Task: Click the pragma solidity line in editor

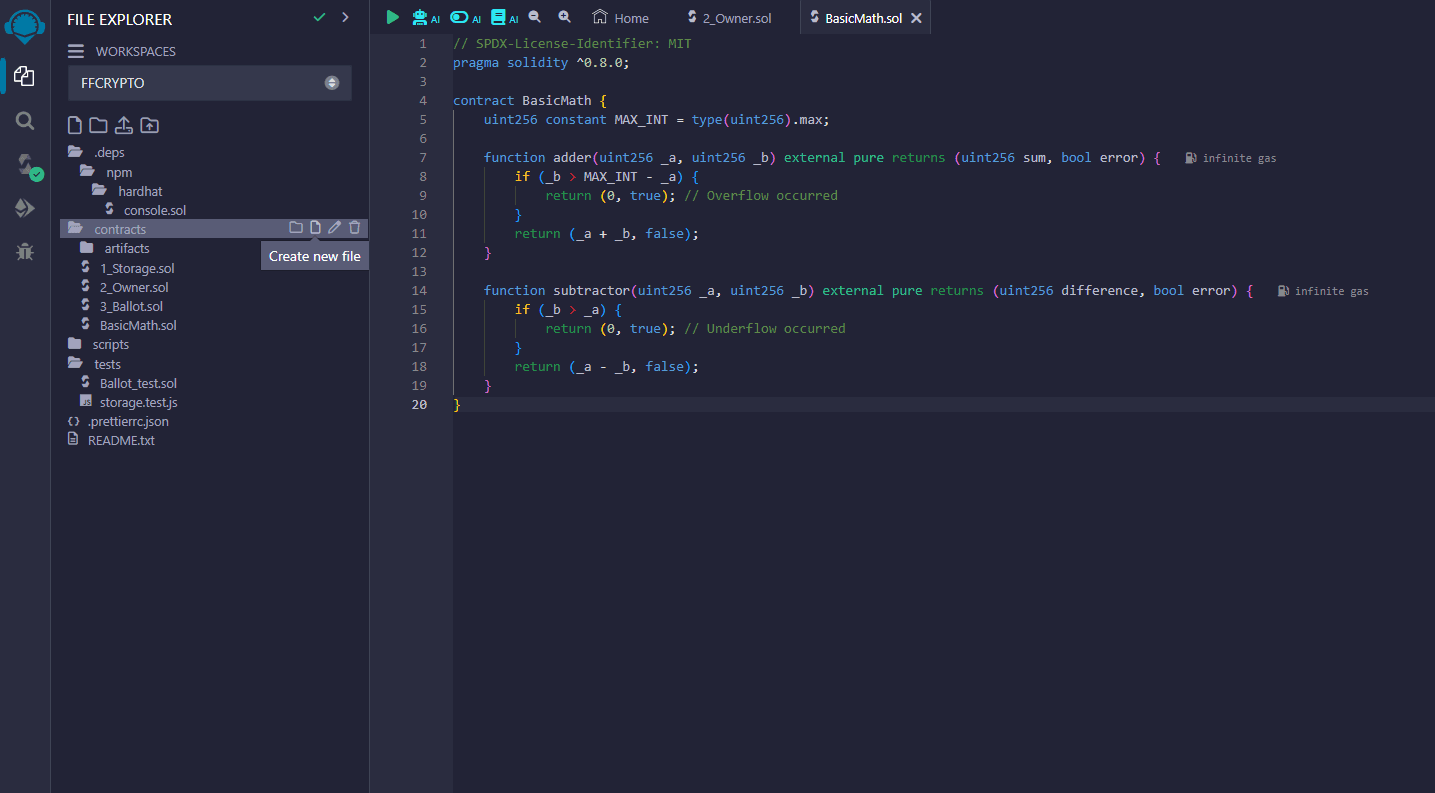Action: pos(541,63)
